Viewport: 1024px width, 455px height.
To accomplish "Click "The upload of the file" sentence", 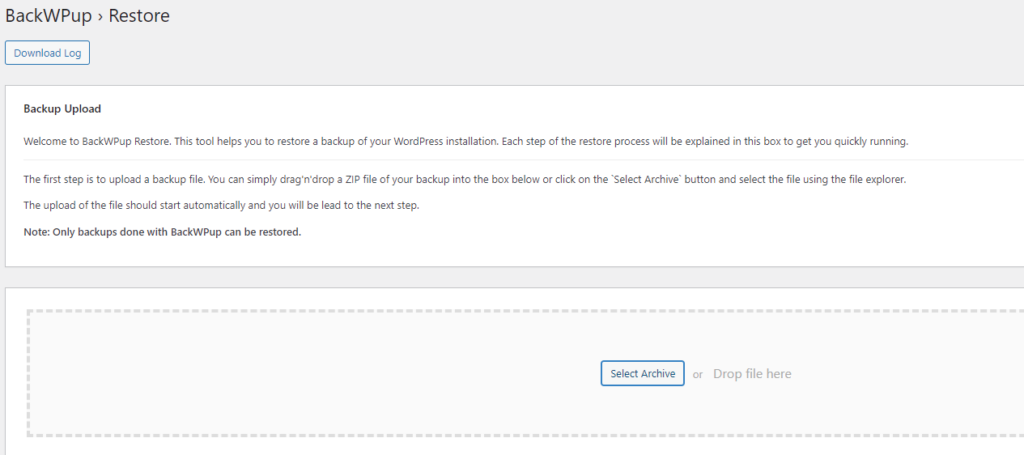I will tap(80, 205).
